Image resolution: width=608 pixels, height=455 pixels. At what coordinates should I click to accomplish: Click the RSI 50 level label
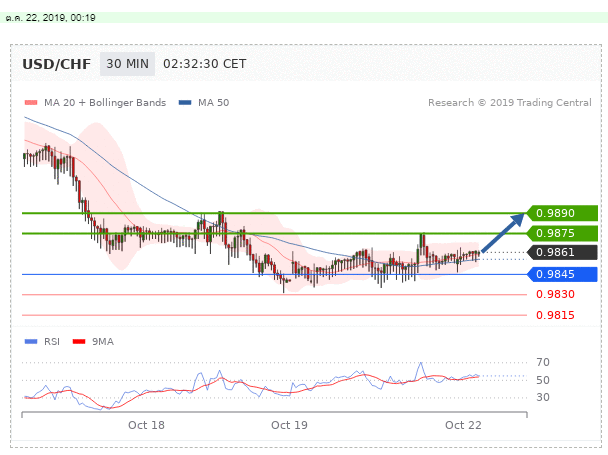tap(543, 380)
